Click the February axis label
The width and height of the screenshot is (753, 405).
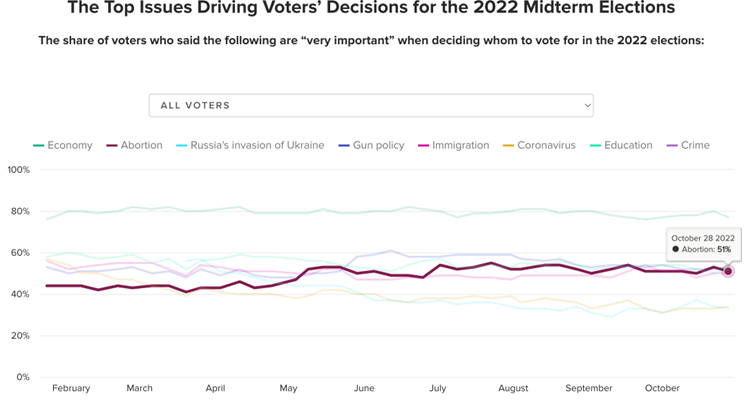[x=71, y=388]
